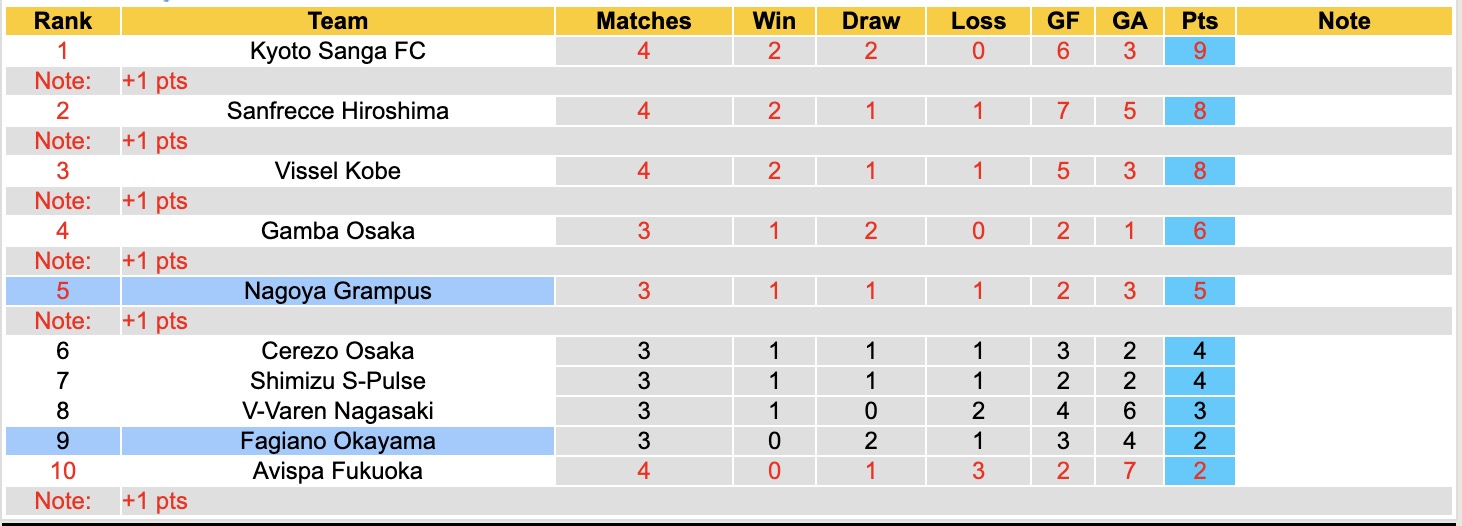Click the Pts column header

click(x=1199, y=21)
